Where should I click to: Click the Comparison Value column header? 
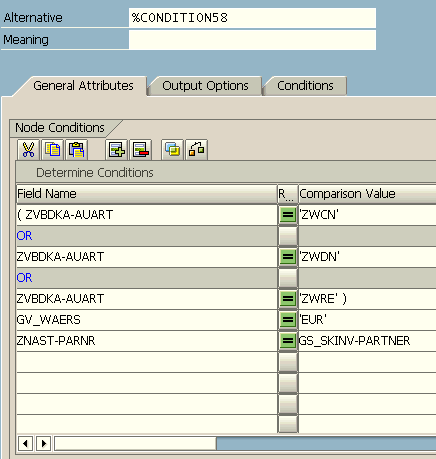coord(367,194)
